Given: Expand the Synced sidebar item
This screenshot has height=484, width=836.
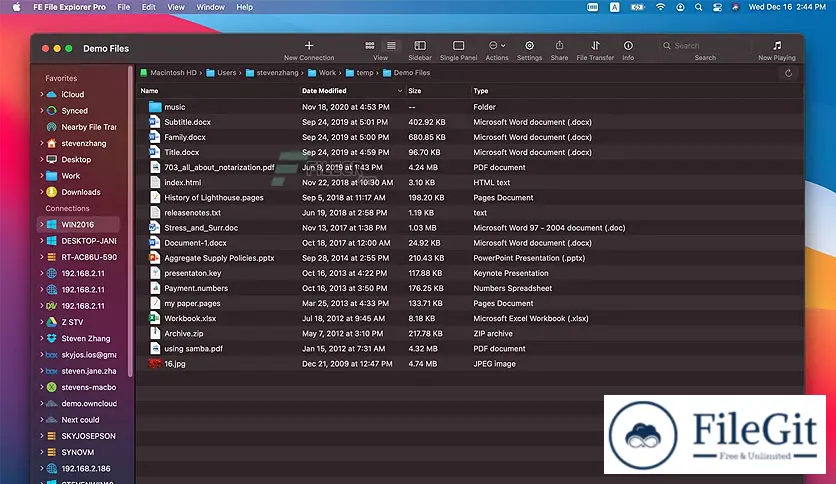Looking at the screenshot, I should point(42,111).
